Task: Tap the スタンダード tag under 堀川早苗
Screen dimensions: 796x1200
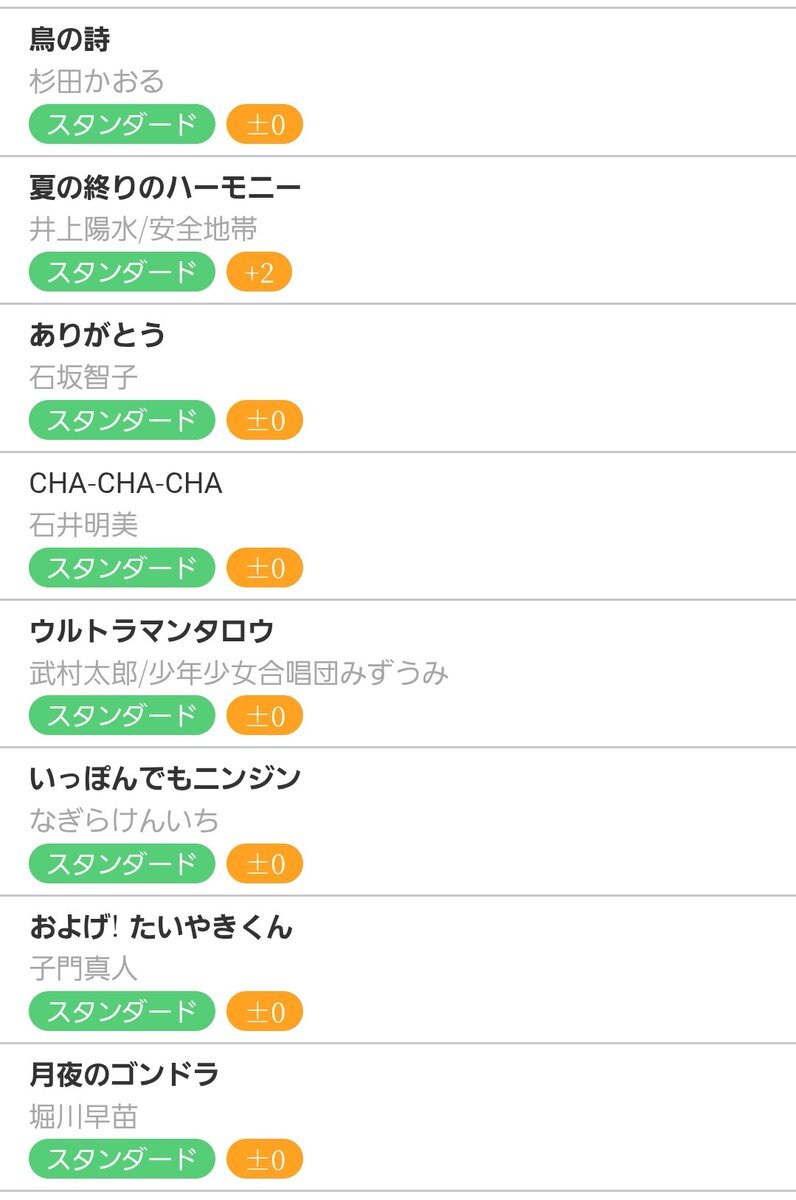Action: 122,1159
